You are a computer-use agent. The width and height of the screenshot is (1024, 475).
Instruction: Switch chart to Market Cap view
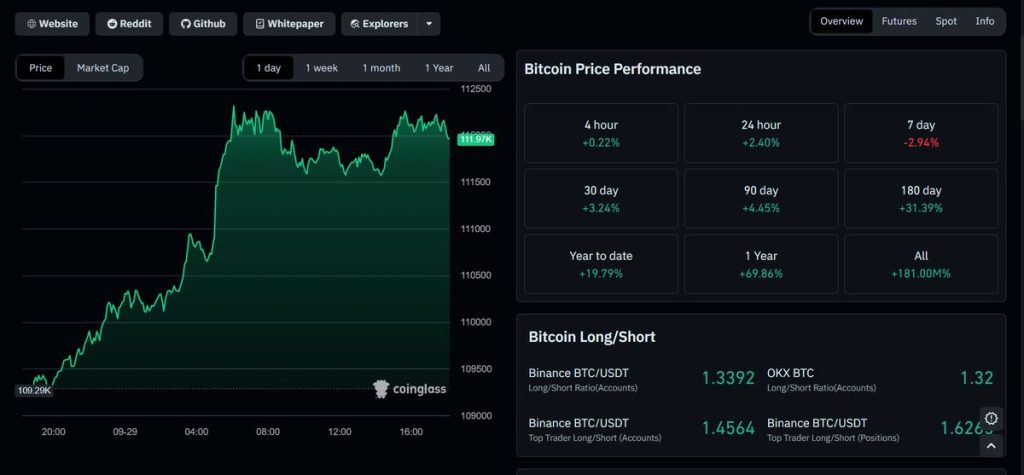(x=103, y=68)
